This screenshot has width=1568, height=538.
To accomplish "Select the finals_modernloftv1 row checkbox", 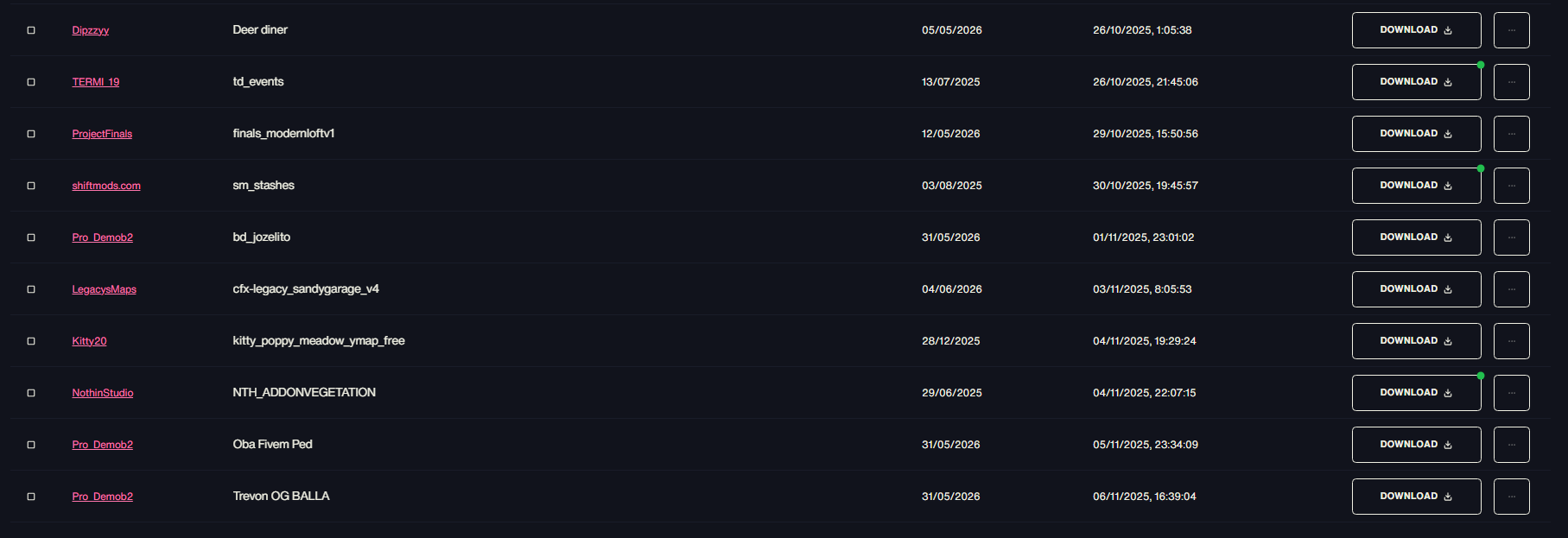I will 31,134.
